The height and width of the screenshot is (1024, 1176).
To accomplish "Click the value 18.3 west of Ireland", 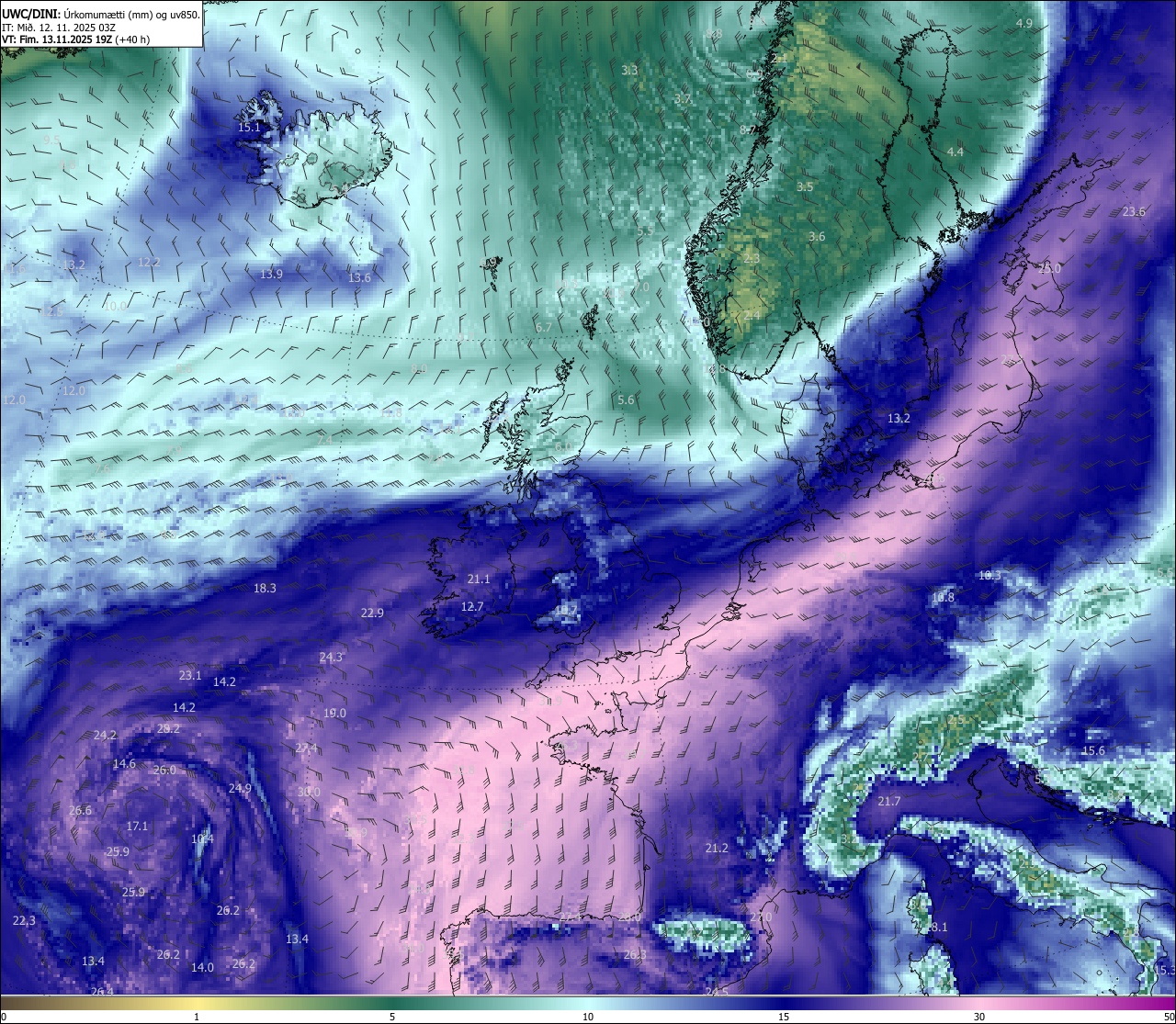I will [x=265, y=588].
